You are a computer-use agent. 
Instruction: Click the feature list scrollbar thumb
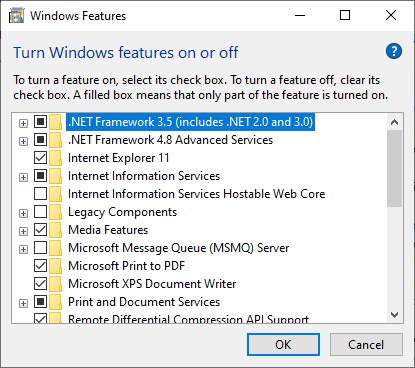point(395,168)
